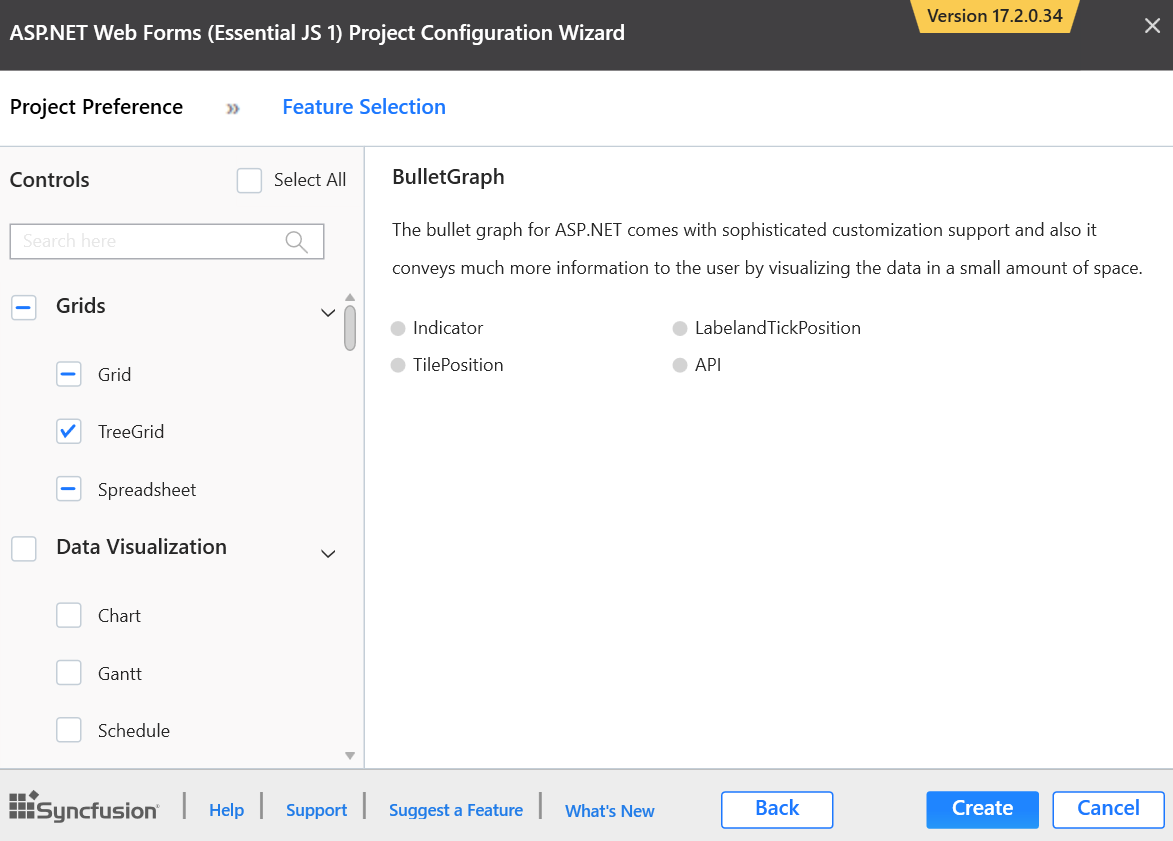
Task: Cancel the project wizard
Action: 1109,810
